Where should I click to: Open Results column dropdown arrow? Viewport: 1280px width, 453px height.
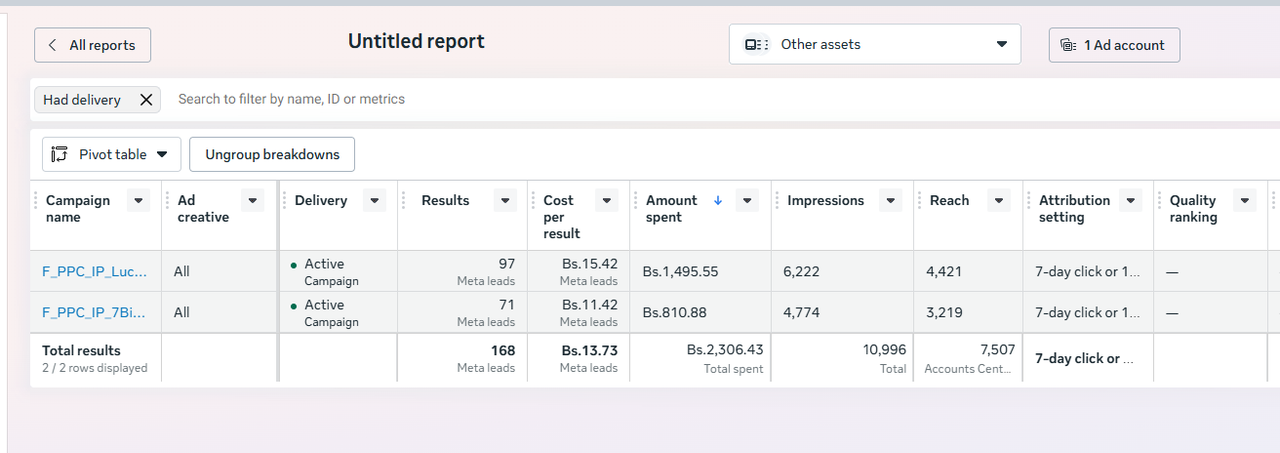507,201
